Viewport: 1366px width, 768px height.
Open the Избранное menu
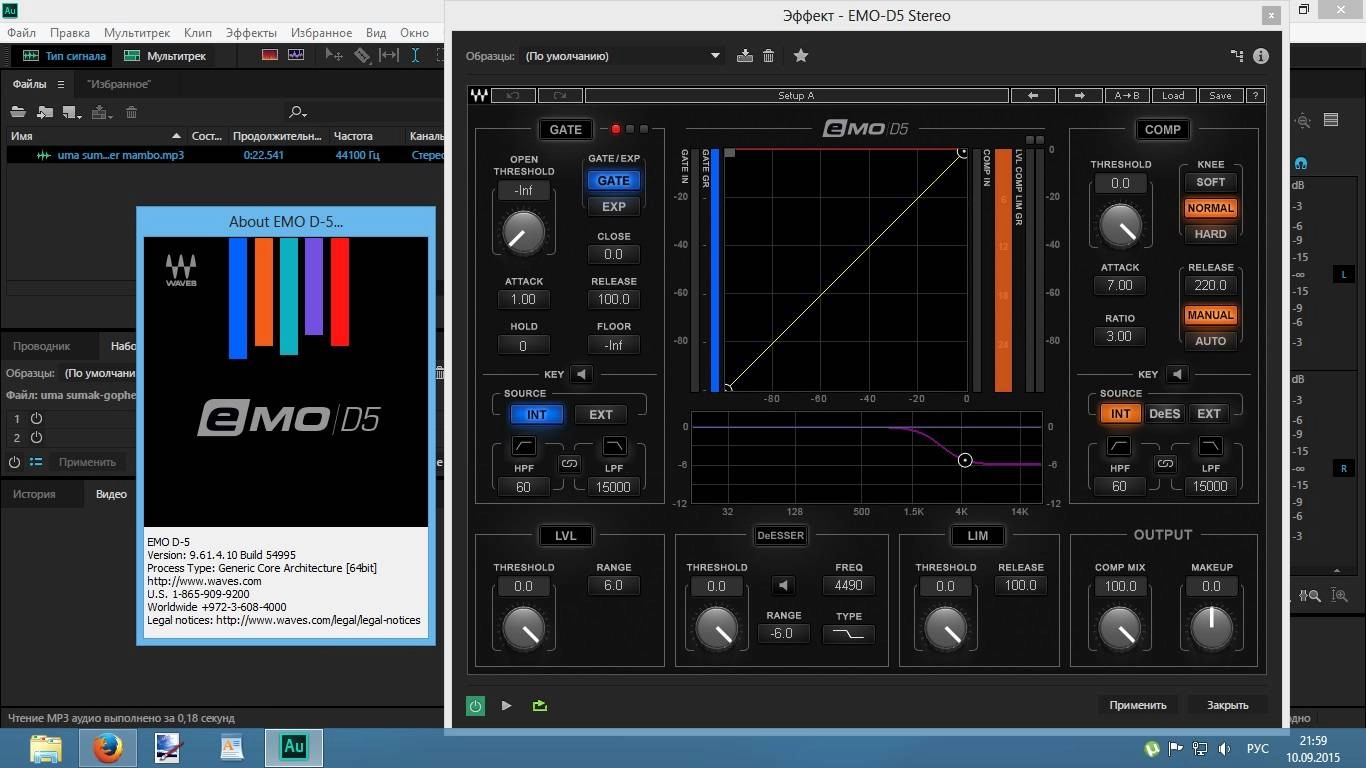(x=321, y=33)
